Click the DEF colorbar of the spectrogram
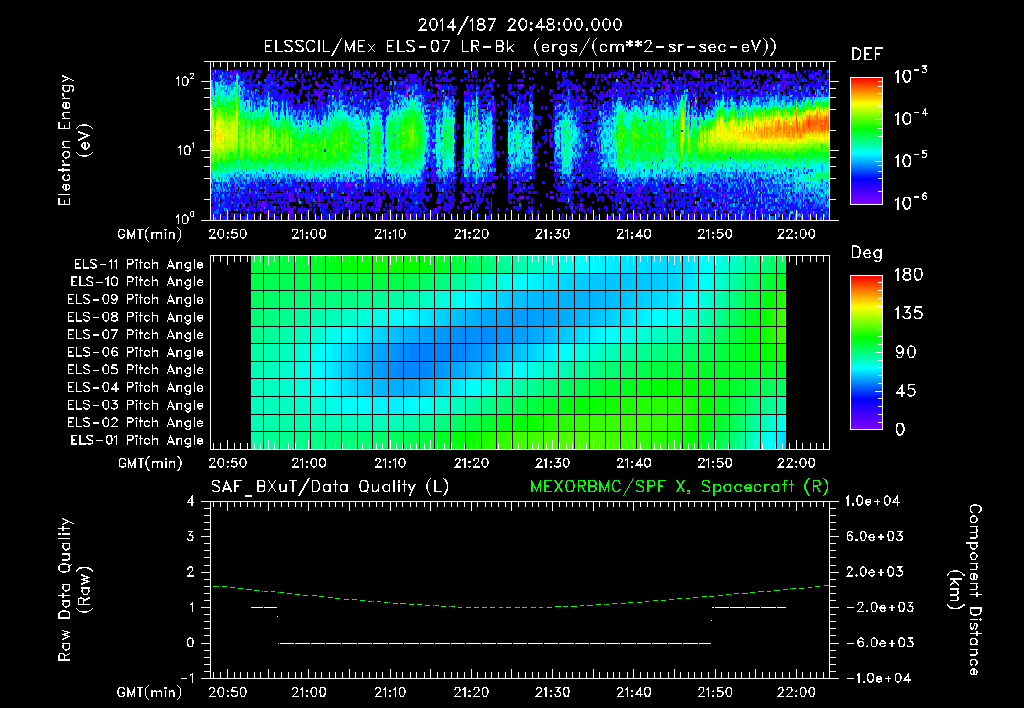Viewport: 1024px width, 708px height. (866, 140)
